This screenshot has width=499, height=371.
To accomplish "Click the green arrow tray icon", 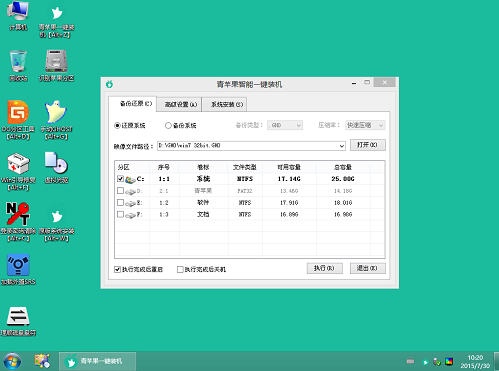I will click(425, 362).
